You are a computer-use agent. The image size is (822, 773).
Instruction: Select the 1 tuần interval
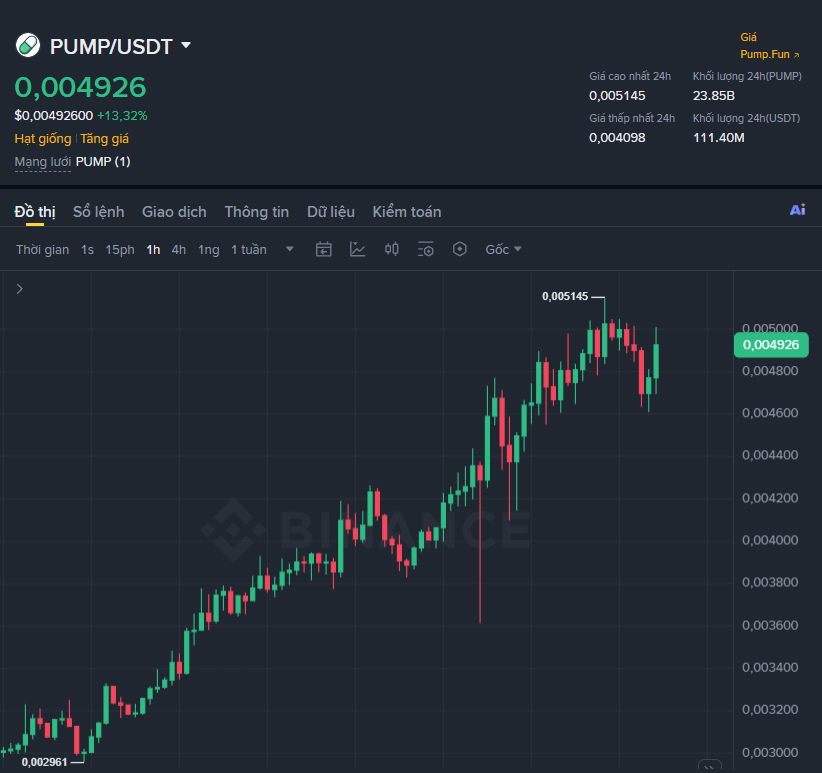click(x=248, y=249)
